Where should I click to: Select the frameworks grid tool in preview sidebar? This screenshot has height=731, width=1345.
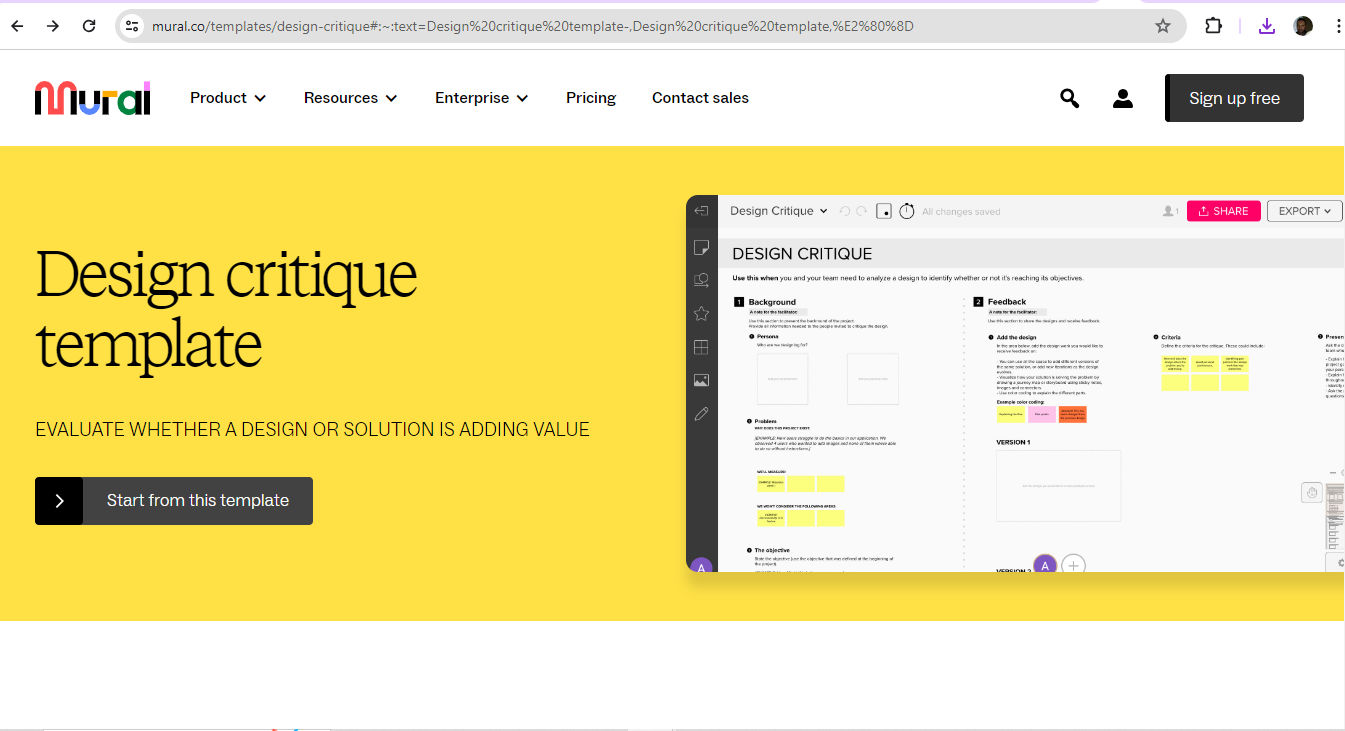point(701,347)
